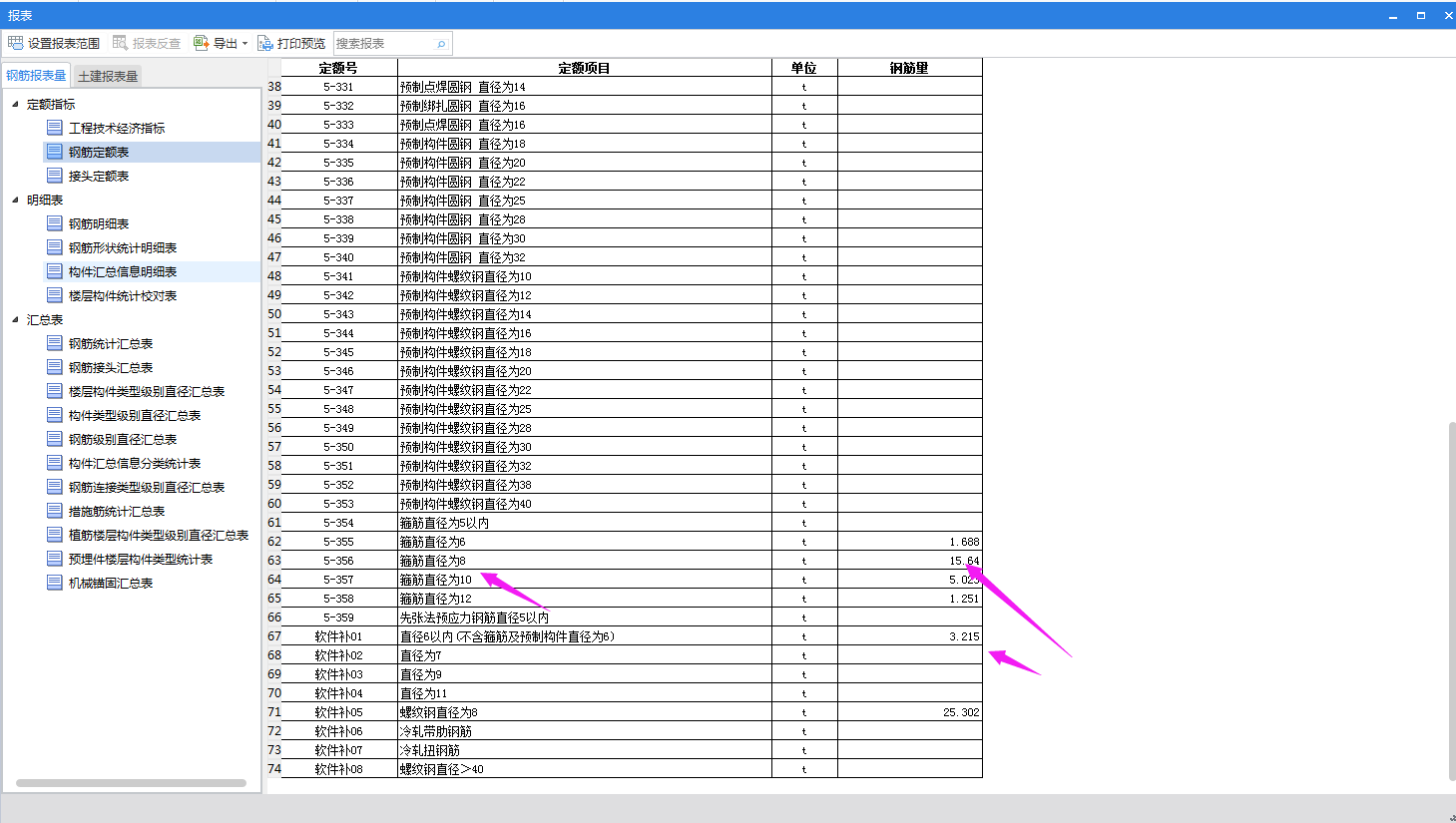Click the 单位 column header
The width and height of the screenshot is (1456, 823).
[x=804, y=68]
